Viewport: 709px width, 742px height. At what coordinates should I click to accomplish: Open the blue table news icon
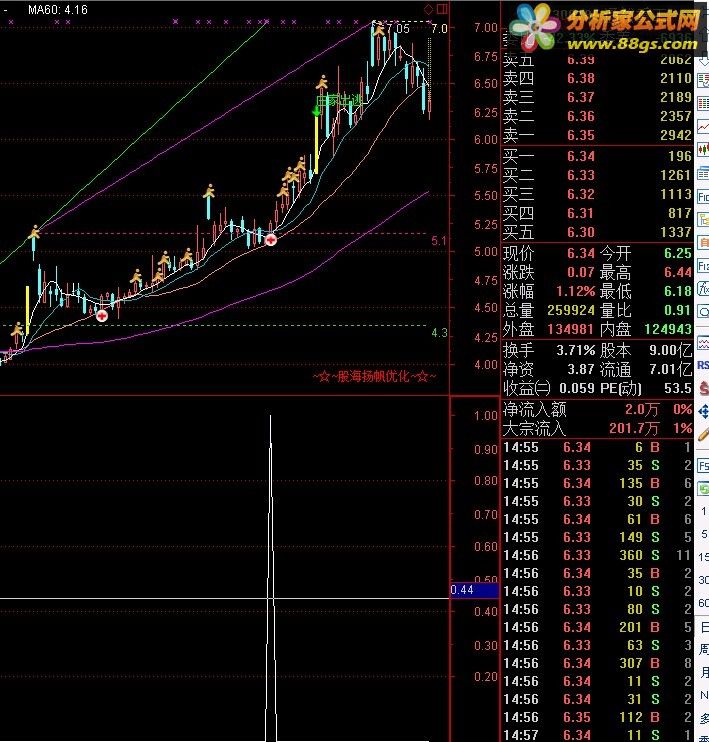coord(703,173)
